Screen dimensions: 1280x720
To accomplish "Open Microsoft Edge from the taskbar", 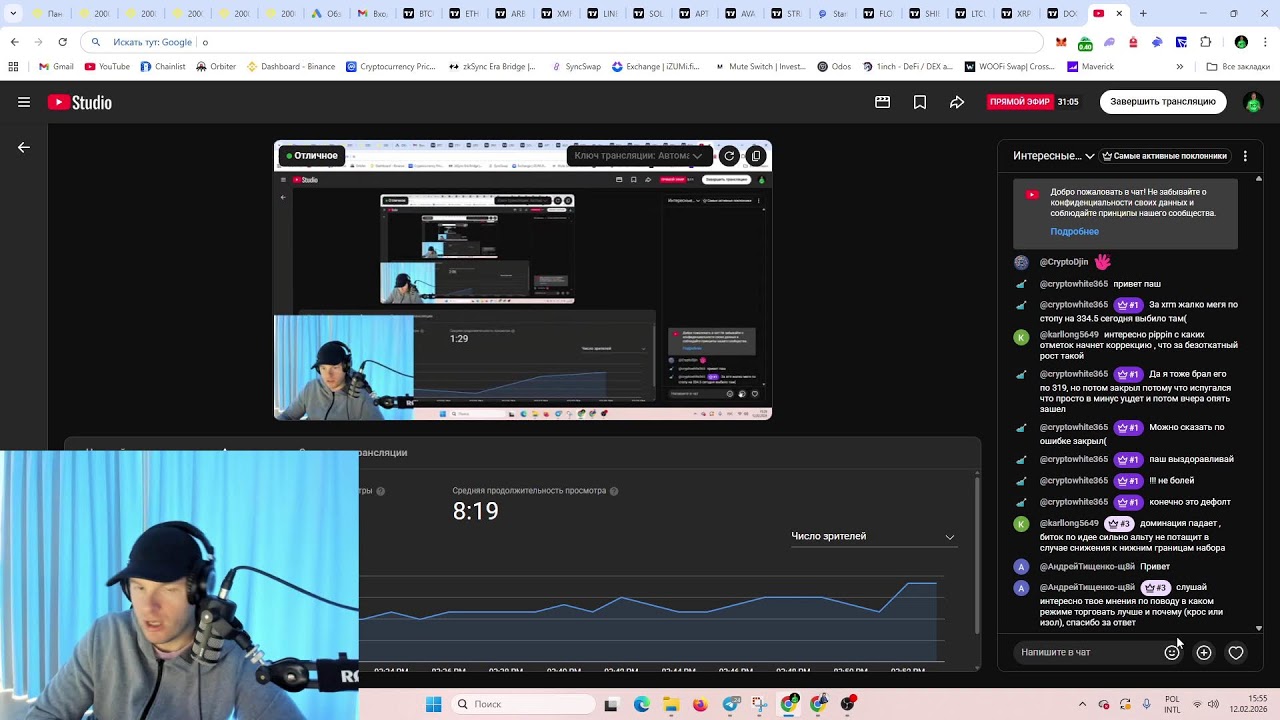I will pos(641,704).
